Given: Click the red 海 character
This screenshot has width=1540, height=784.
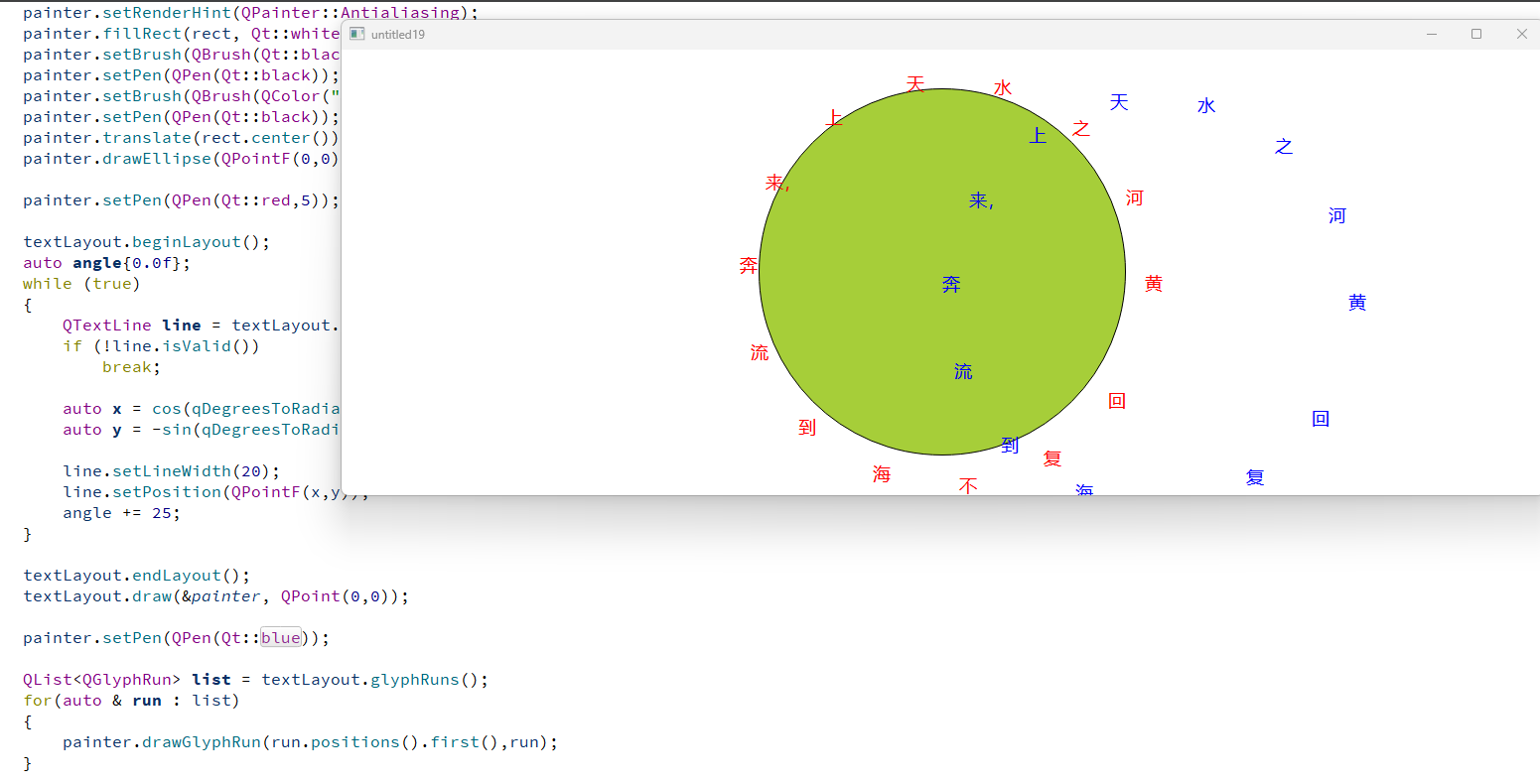Looking at the screenshot, I should [882, 474].
